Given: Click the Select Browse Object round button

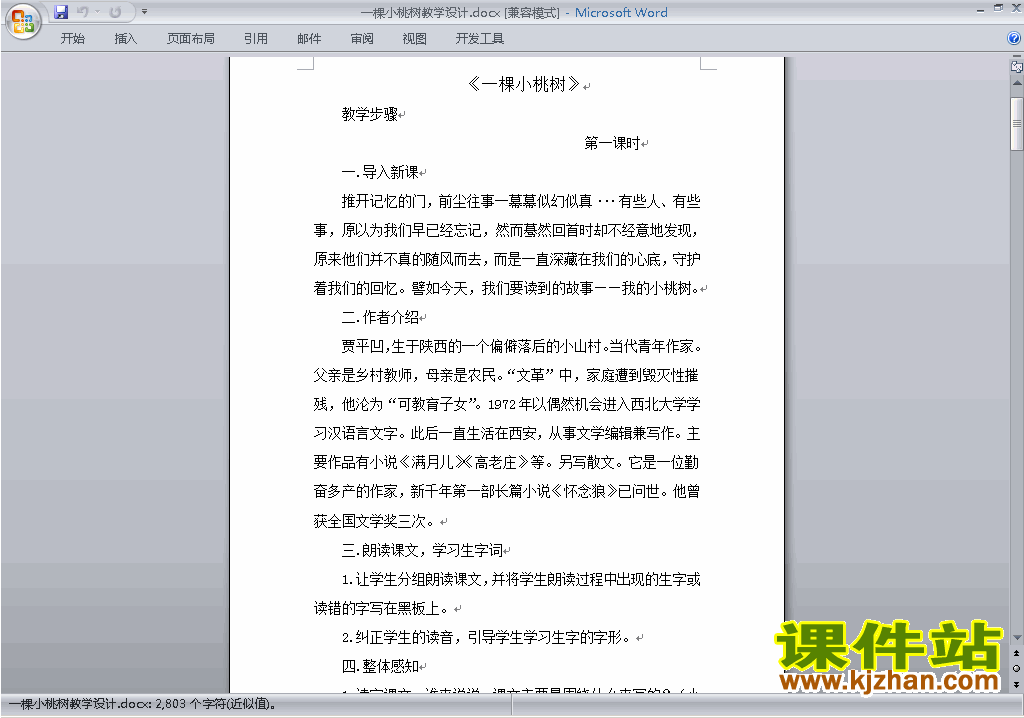Looking at the screenshot, I should click(1016, 668).
